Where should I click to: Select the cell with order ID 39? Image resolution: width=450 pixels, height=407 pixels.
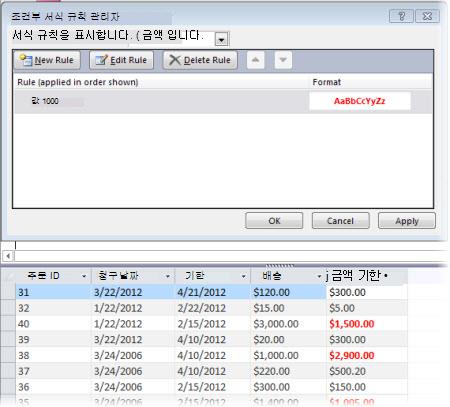click(x=53, y=339)
